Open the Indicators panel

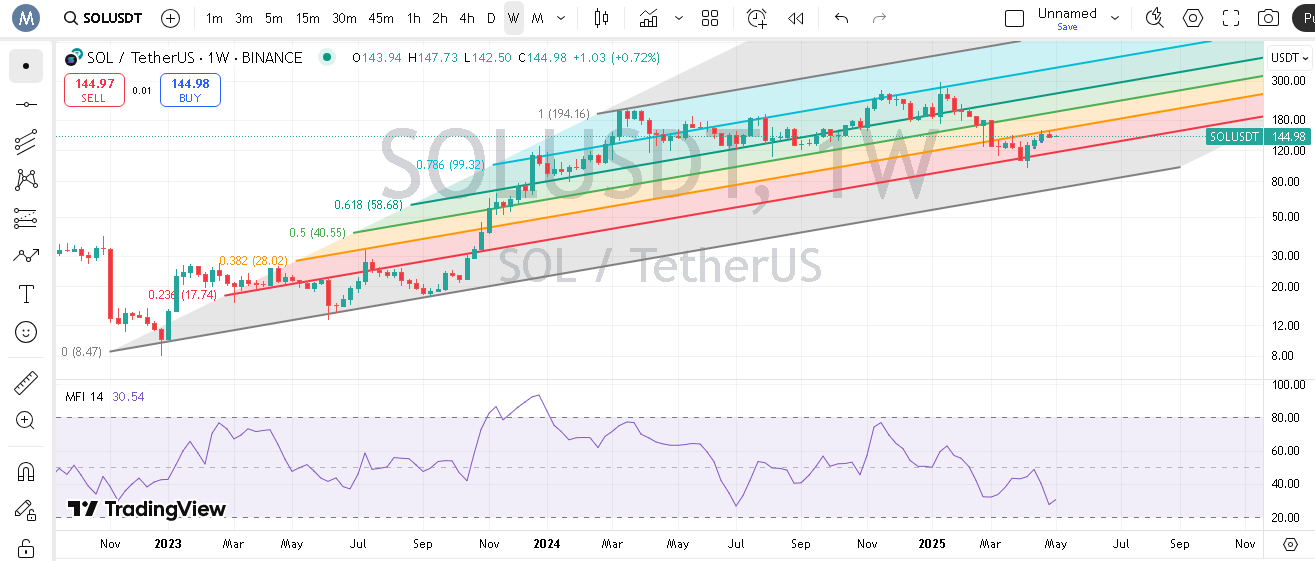click(x=650, y=18)
